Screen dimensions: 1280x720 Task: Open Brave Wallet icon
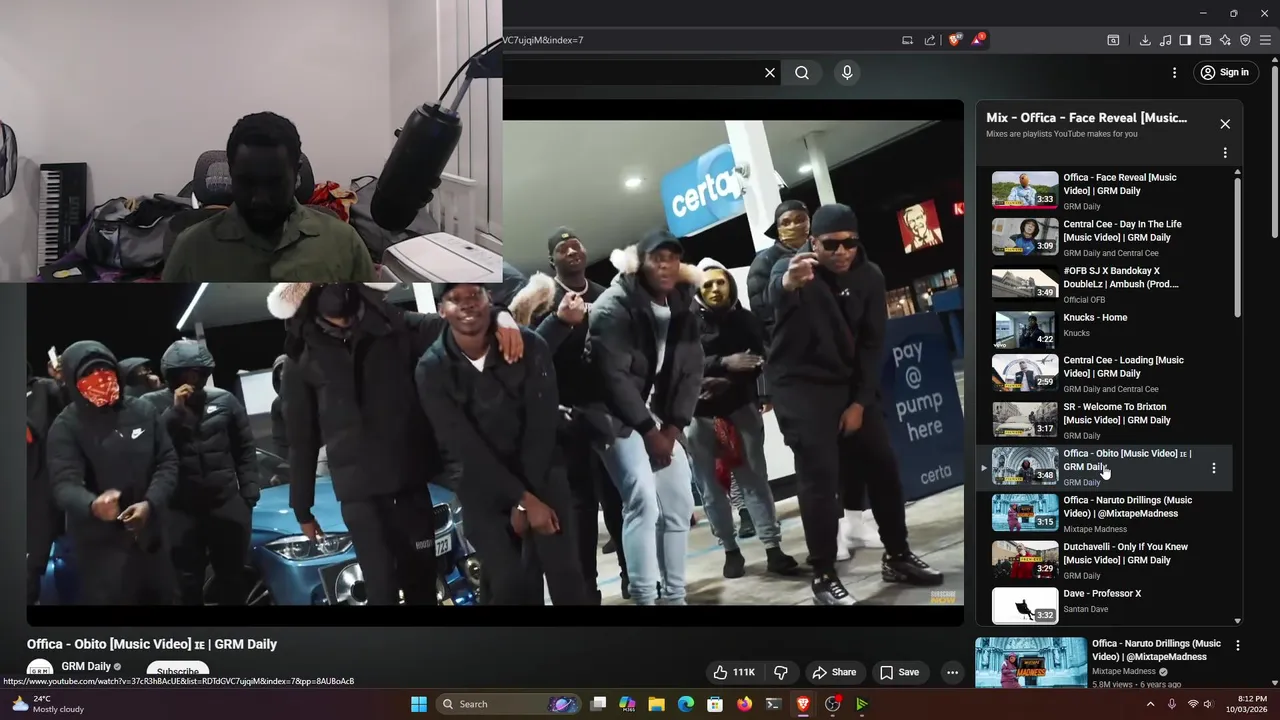coord(1205,40)
